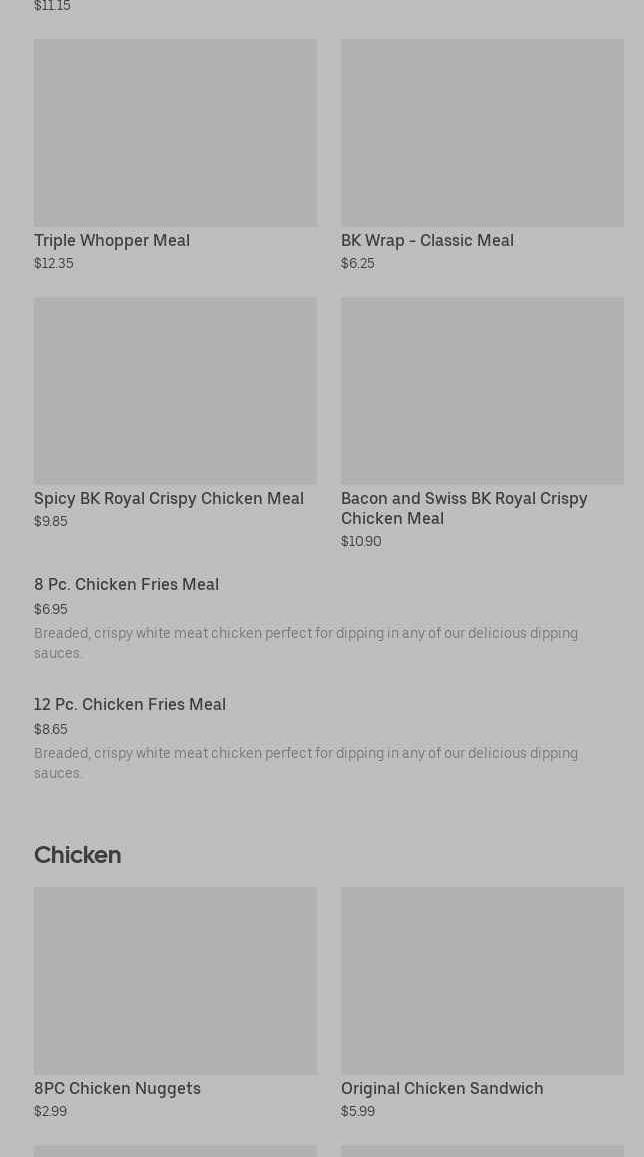Viewport: 644px width, 1157px height.
Task: Select the BK Wrap - Classic Meal photo
Action: 482,133
